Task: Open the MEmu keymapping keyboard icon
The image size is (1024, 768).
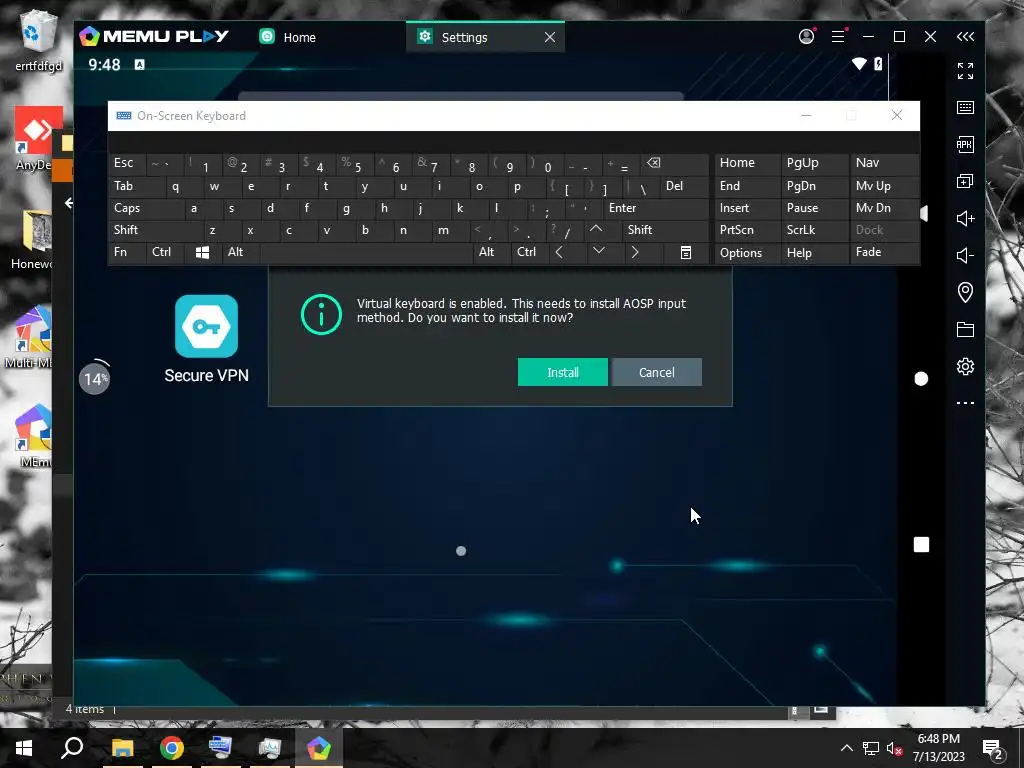Action: point(965,107)
